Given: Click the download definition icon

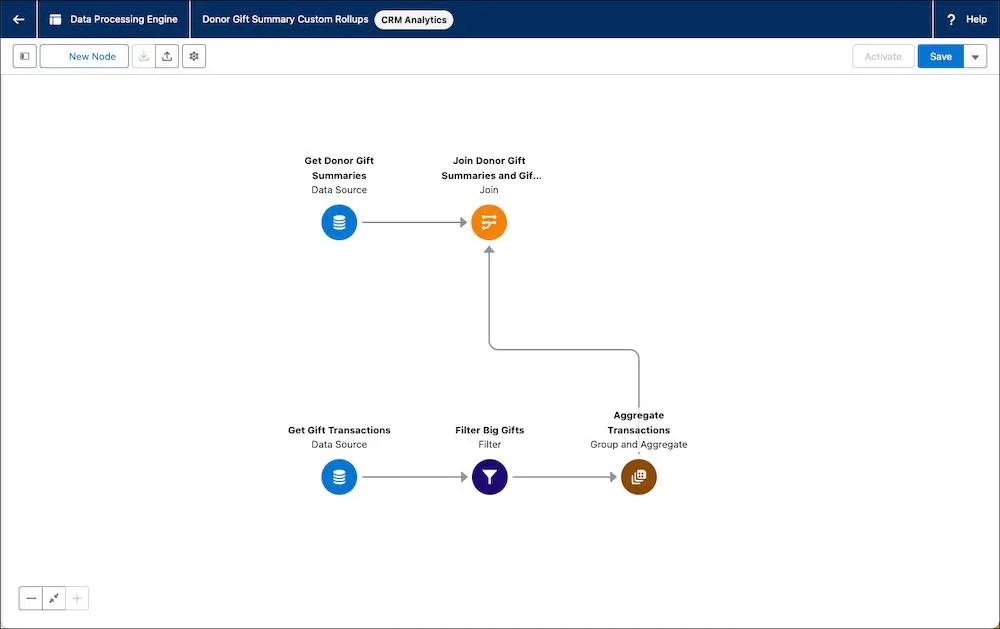Looking at the screenshot, I should tap(143, 56).
